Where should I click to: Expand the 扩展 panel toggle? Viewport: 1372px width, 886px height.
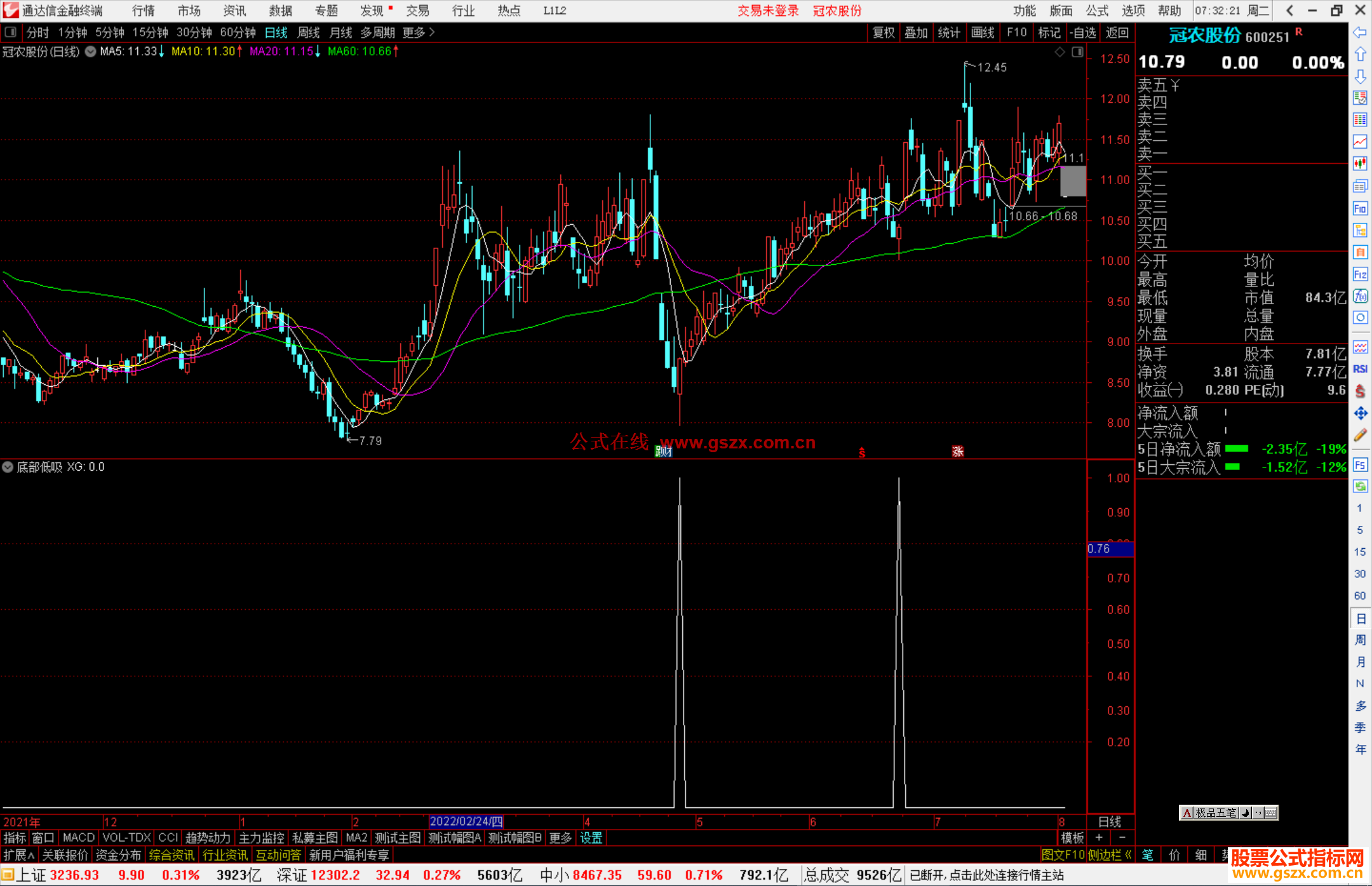pos(19,855)
